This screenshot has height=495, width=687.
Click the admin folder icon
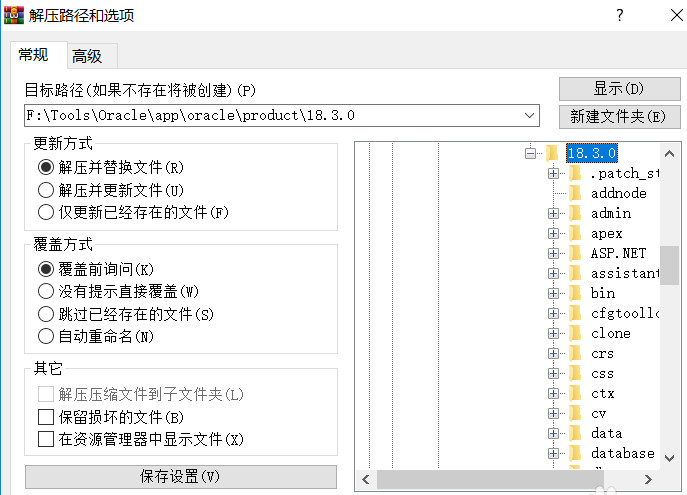pos(575,213)
